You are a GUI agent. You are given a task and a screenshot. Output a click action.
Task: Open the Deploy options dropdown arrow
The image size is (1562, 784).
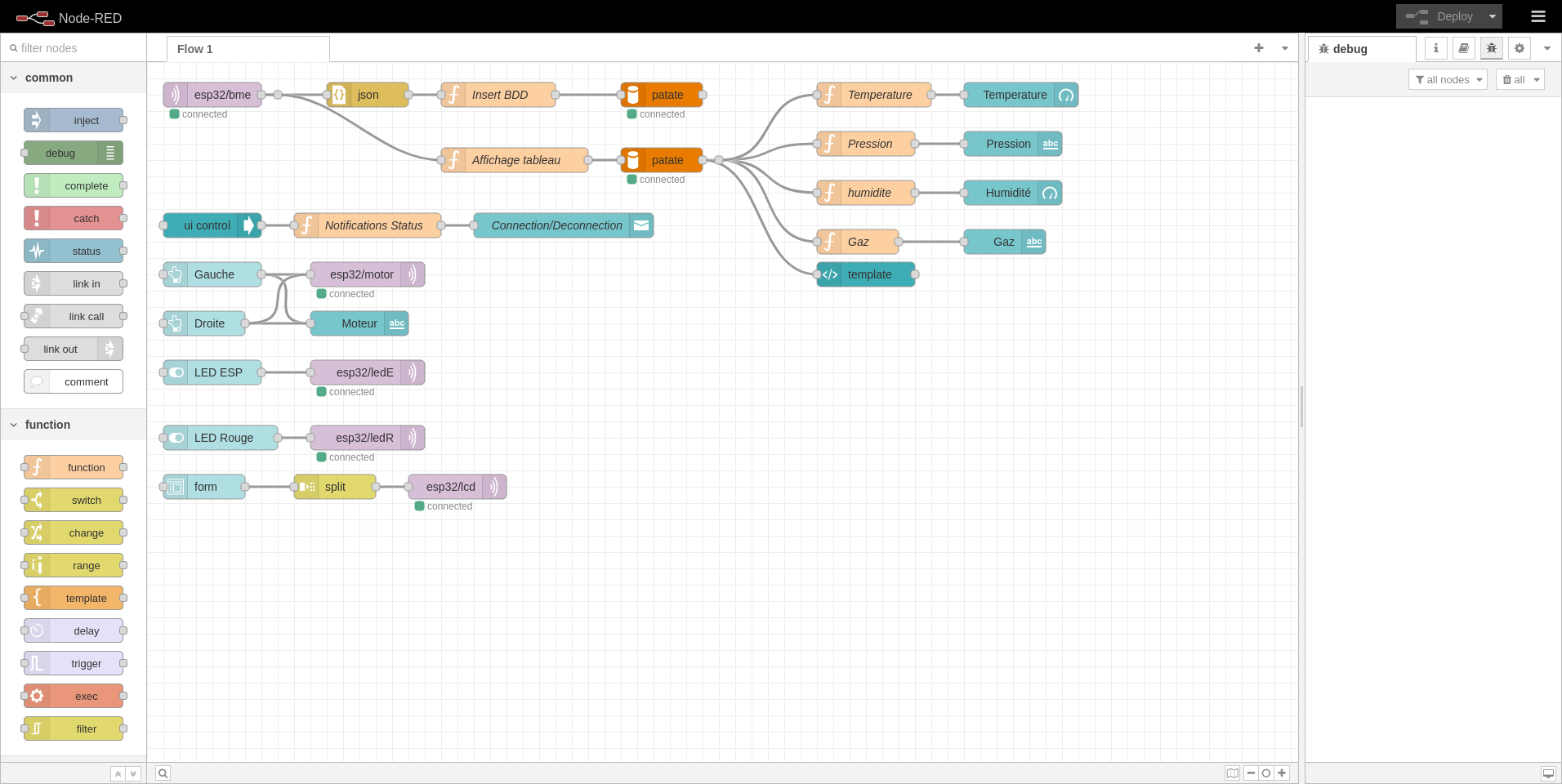[1492, 16]
